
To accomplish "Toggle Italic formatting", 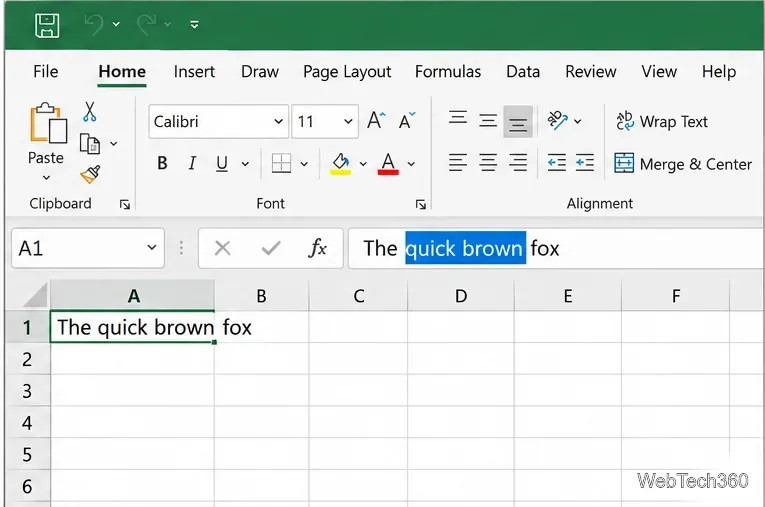I will click(x=192, y=163).
